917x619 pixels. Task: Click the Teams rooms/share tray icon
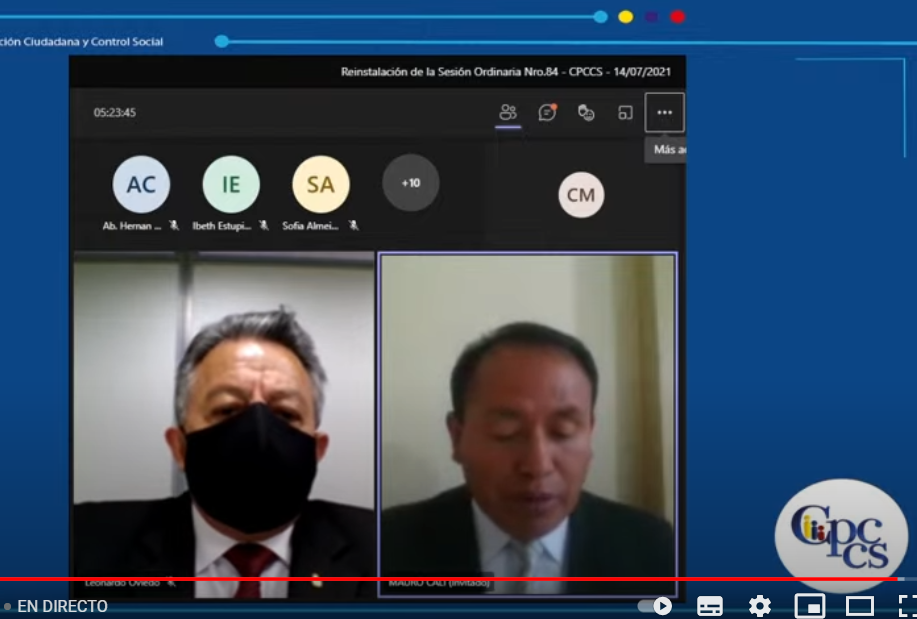[625, 112]
